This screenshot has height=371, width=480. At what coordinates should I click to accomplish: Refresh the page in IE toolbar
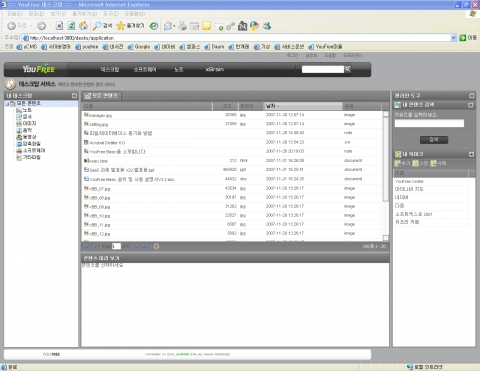(71, 26)
